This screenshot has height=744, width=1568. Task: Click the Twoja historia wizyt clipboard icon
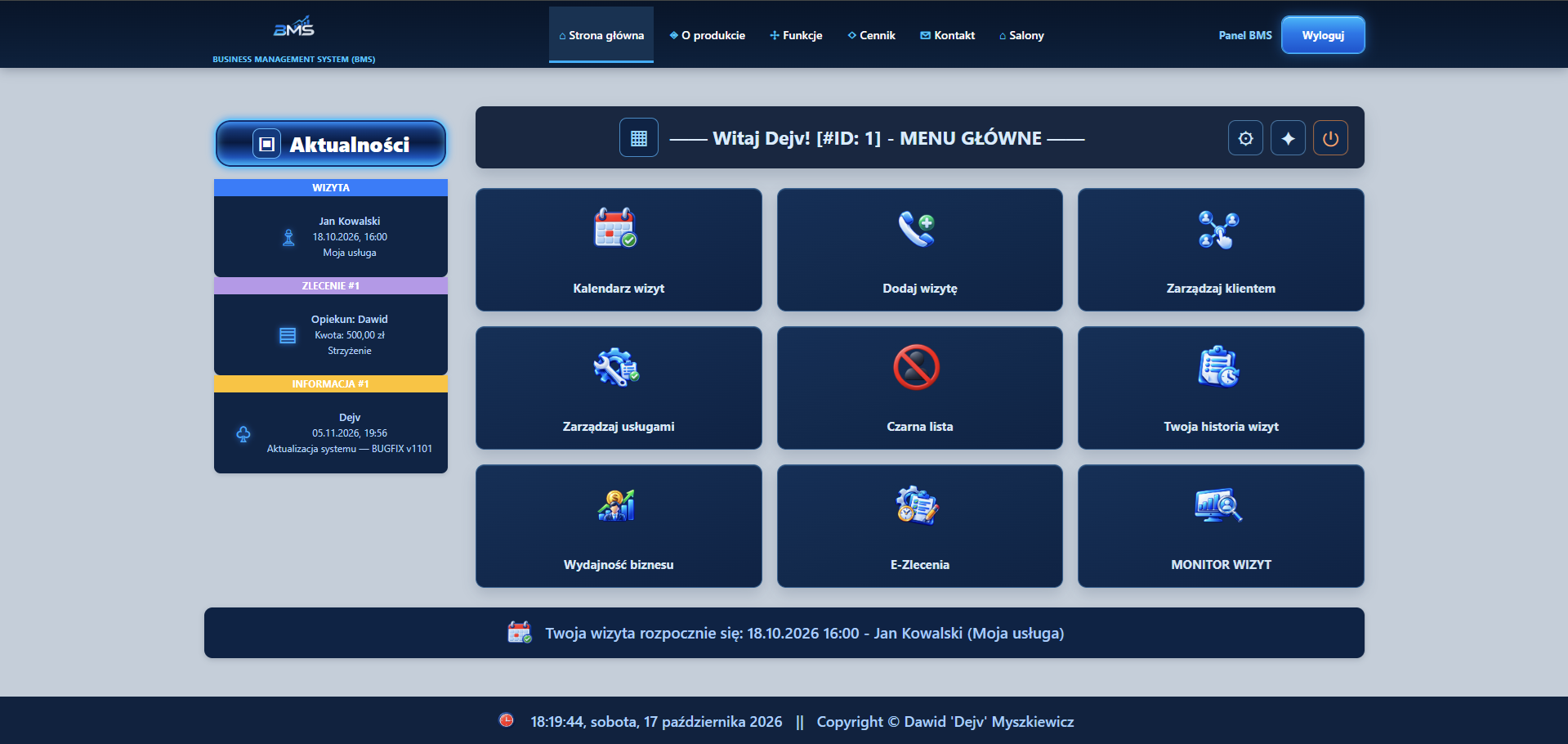tap(1218, 366)
